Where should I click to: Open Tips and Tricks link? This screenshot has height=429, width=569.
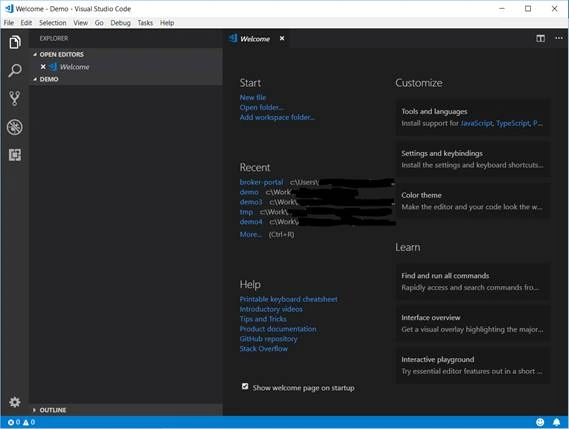(263, 319)
